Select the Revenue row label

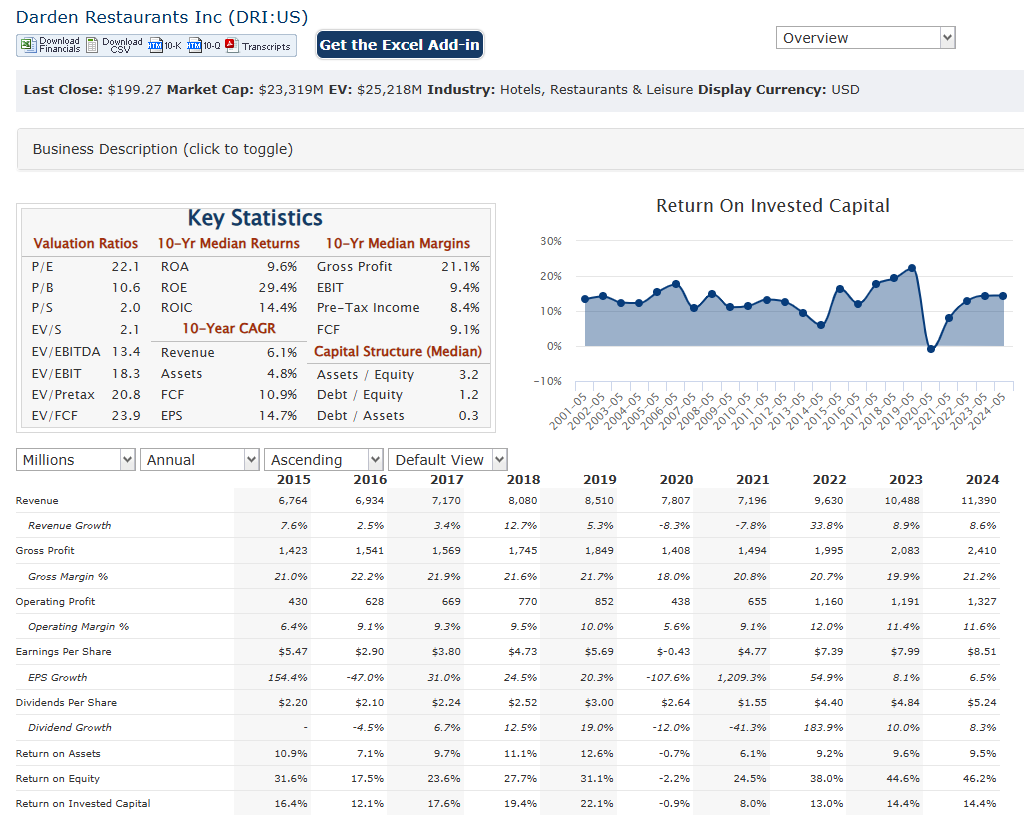pyautogui.click(x=37, y=501)
